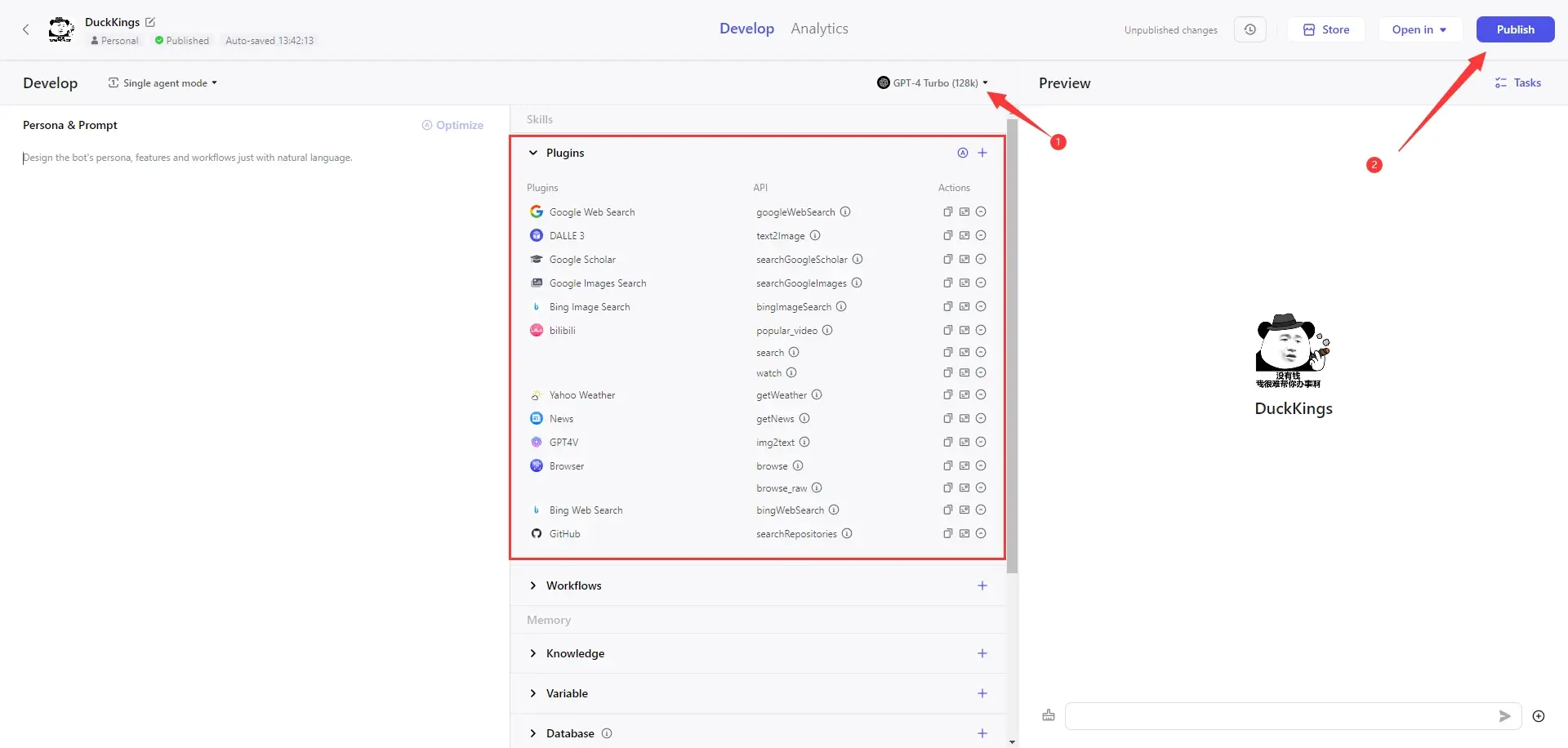Expand the Database section
Viewport: 1568px width, 748px height.
pos(533,733)
